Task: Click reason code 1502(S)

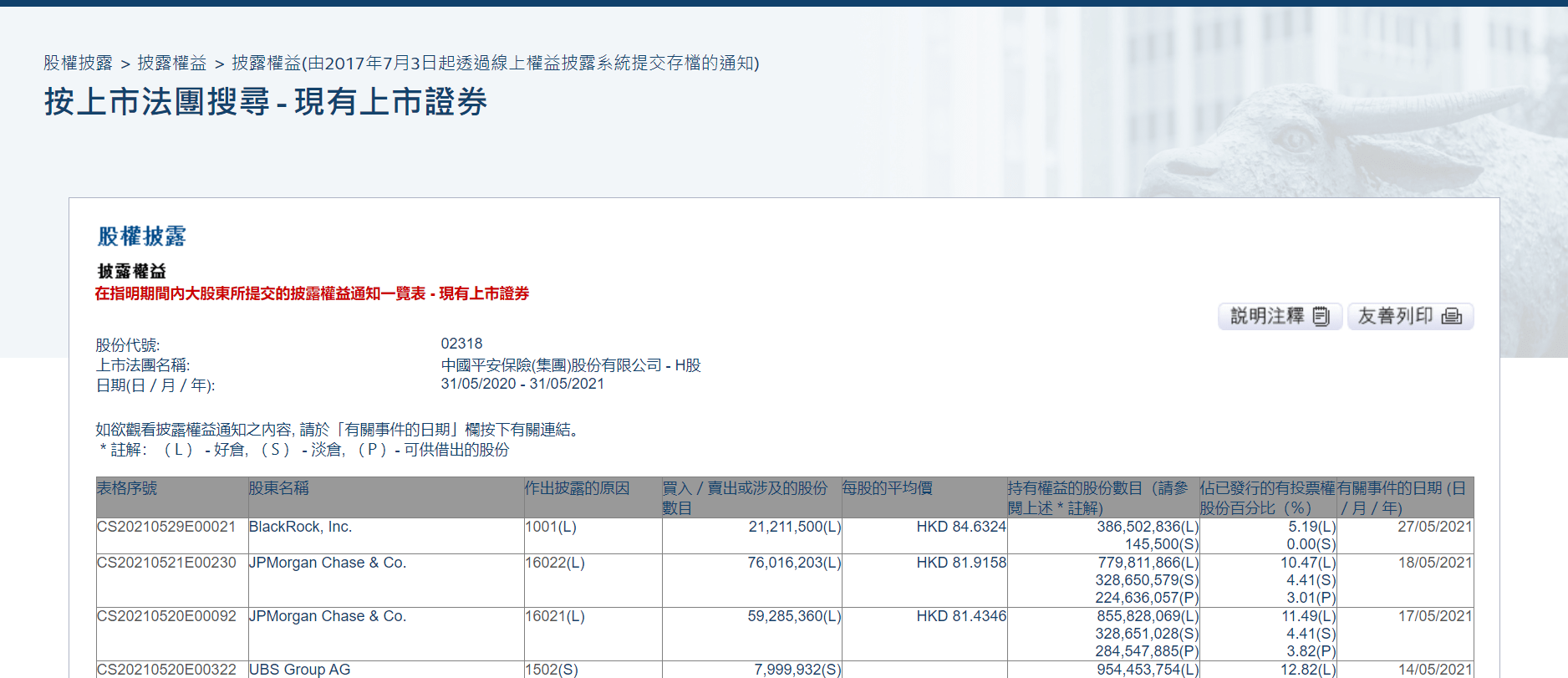Action: [552, 670]
